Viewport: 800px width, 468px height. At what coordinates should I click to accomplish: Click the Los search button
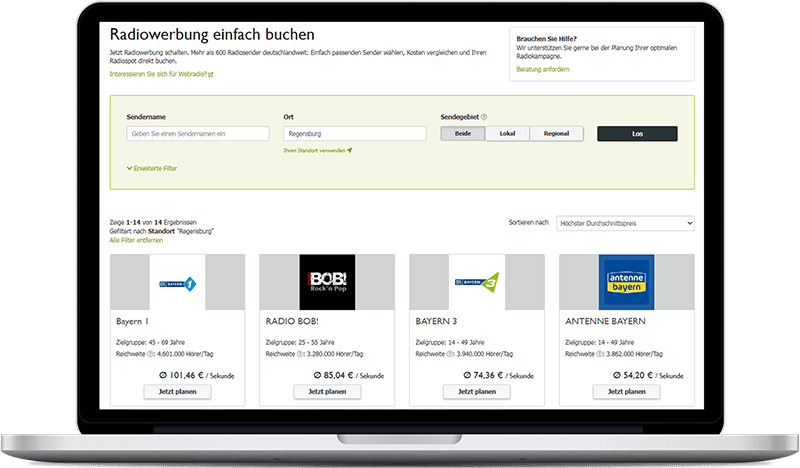click(637, 133)
